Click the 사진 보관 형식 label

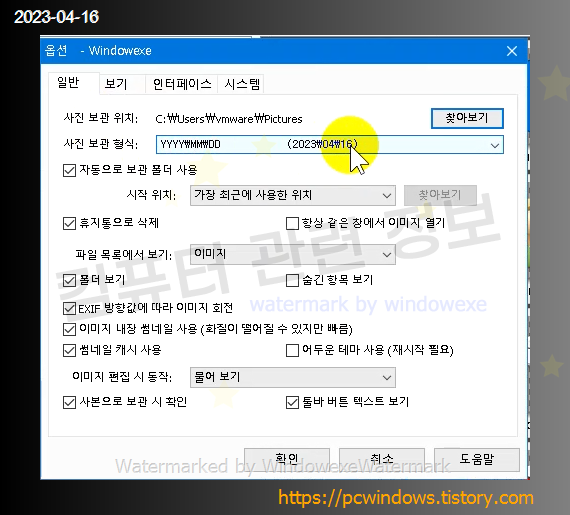[101, 144]
